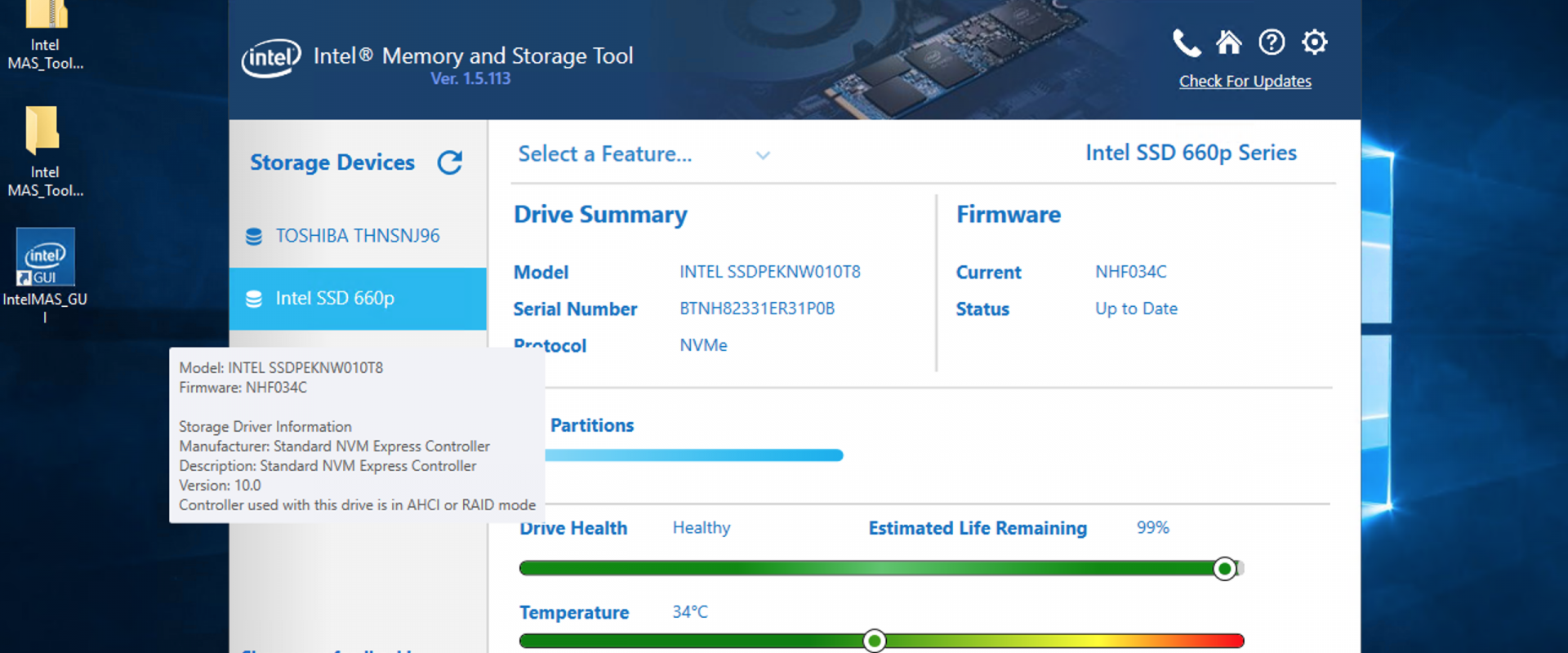The height and width of the screenshot is (653, 1568).
Task: Click the Partitions usage bar
Action: (693, 455)
